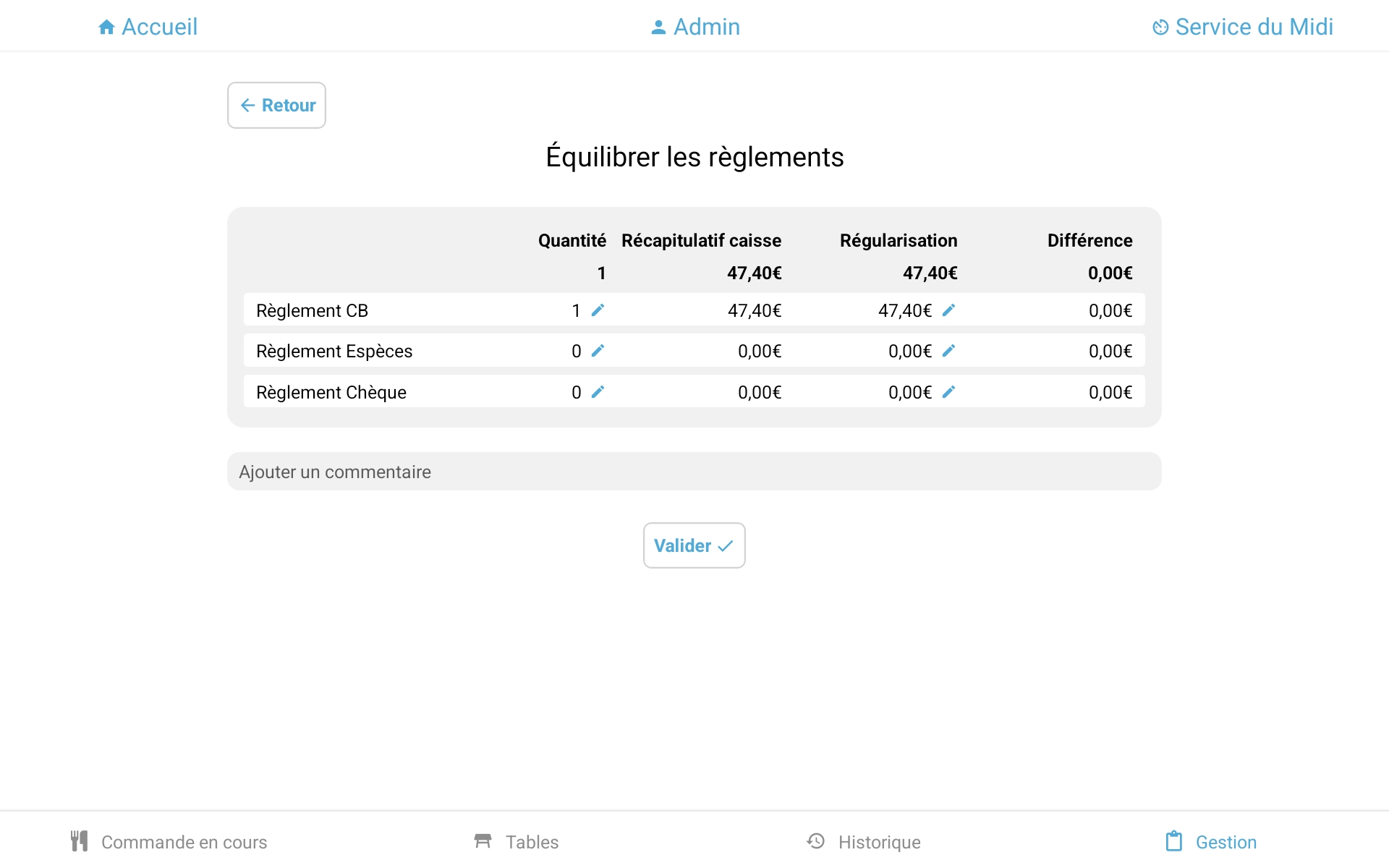Viewport: 1389px width, 868px height.
Task: Edit régularisation amount for Règlement CB
Action: 948,310
